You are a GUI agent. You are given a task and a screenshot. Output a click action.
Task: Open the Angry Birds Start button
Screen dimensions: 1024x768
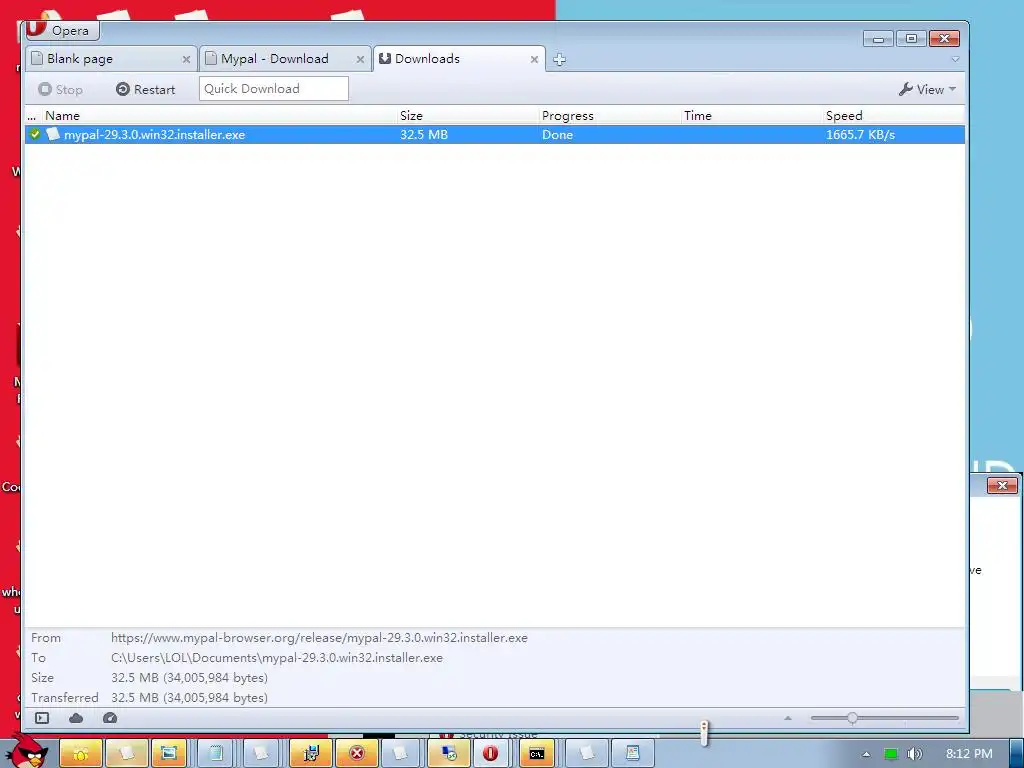coord(29,751)
